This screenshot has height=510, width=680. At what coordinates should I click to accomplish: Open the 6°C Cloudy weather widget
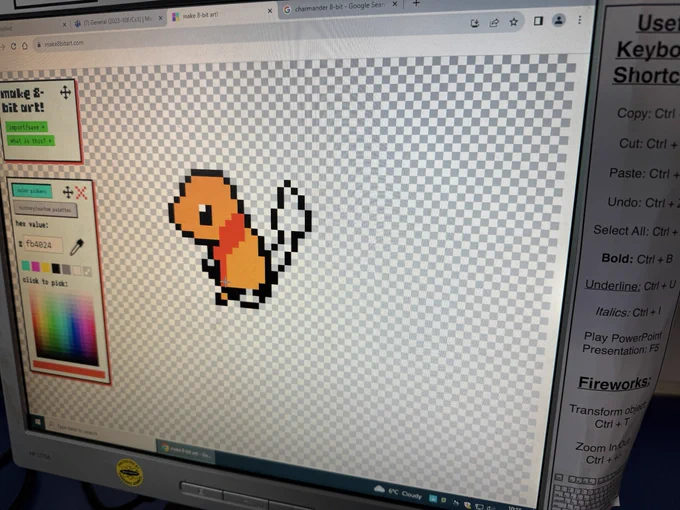[398, 492]
